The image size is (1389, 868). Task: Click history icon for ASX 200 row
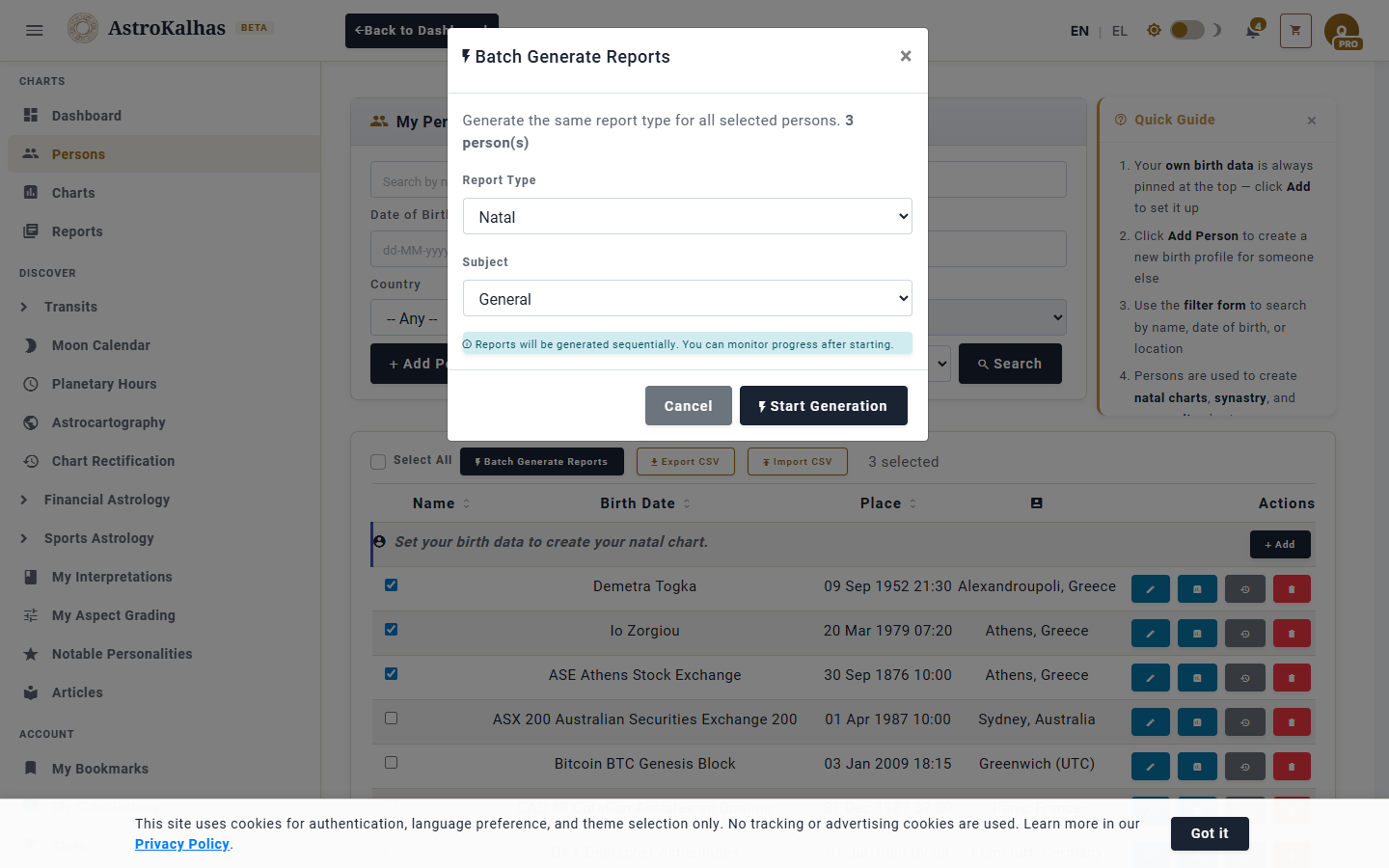point(1244,722)
